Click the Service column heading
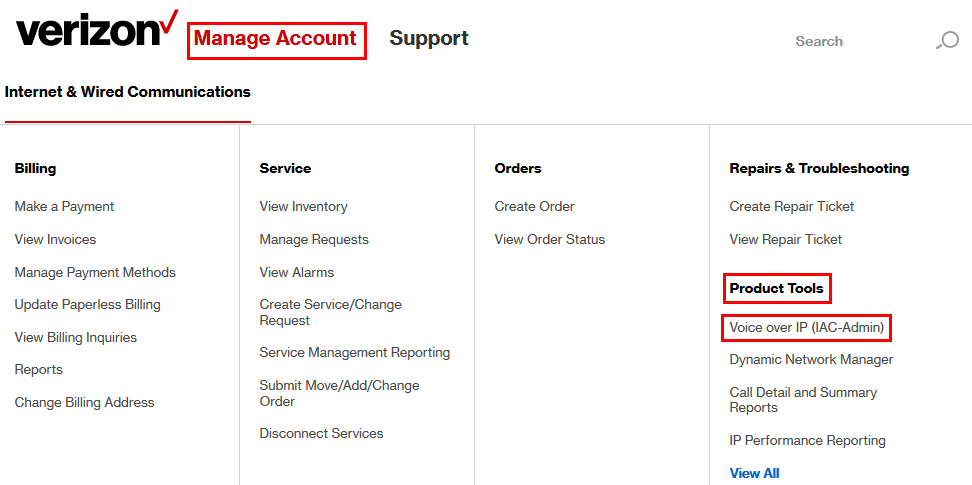The width and height of the screenshot is (972, 485). [285, 168]
